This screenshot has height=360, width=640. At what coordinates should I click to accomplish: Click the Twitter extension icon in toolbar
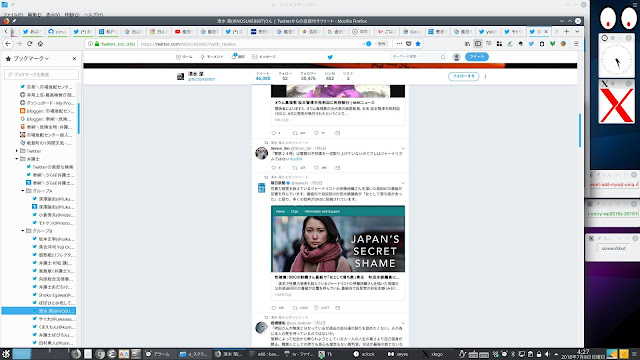531,44
